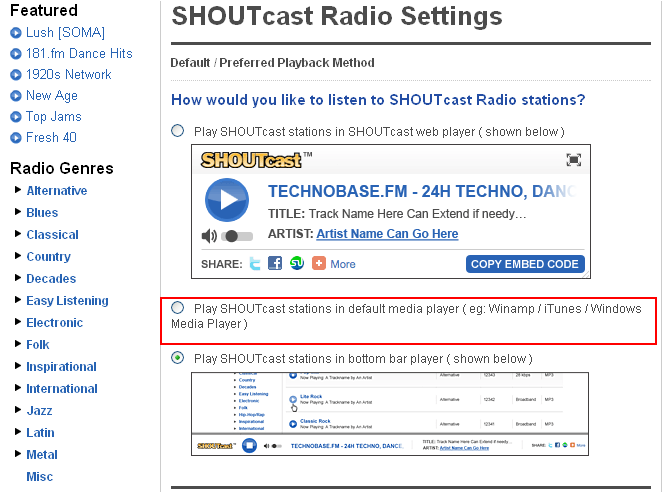
Task: Select the bottom bar player radio option
Action: pos(178,358)
